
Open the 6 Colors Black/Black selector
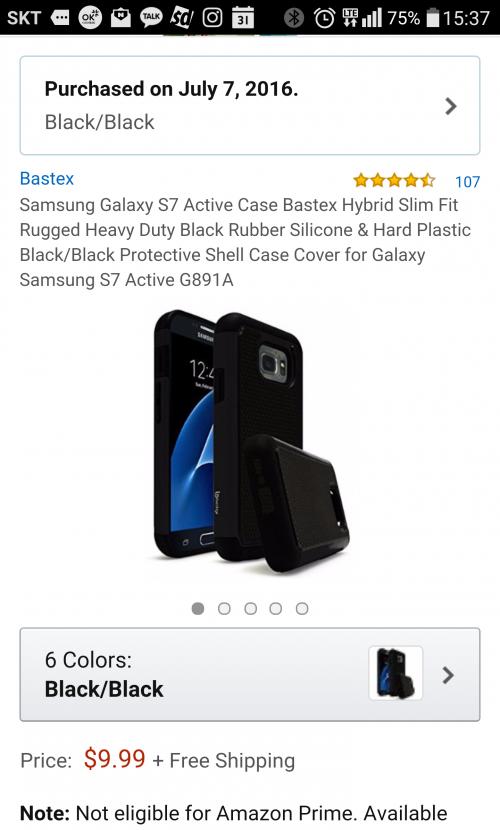[250, 674]
